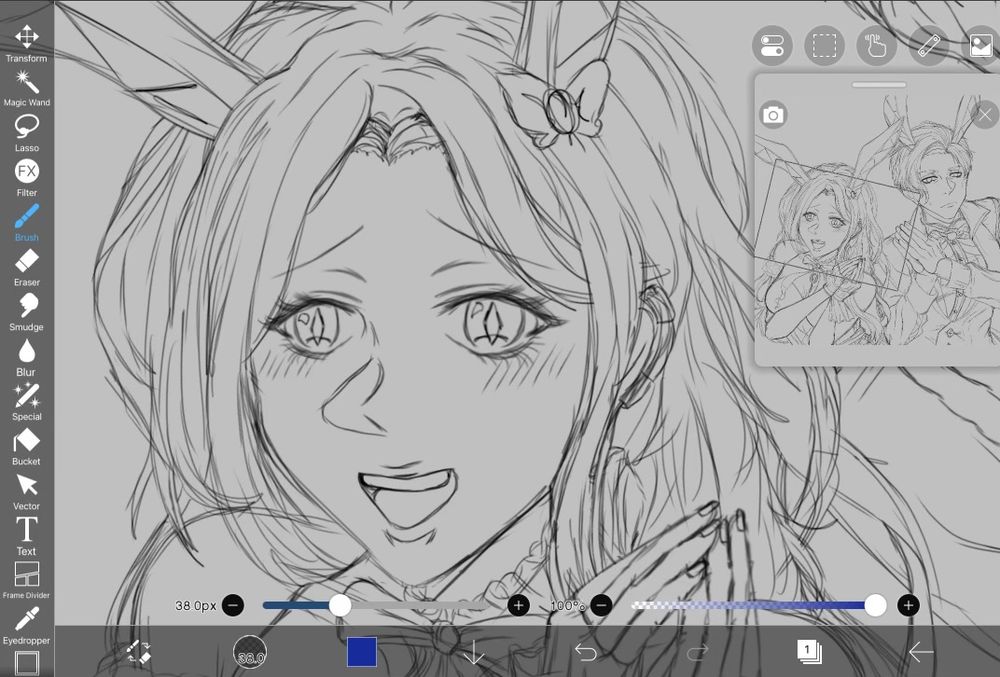Viewport: 1000px width, 677px height.
Task: Open the layers panel icon
Action: pyautogui.click(x=809, y=652)
